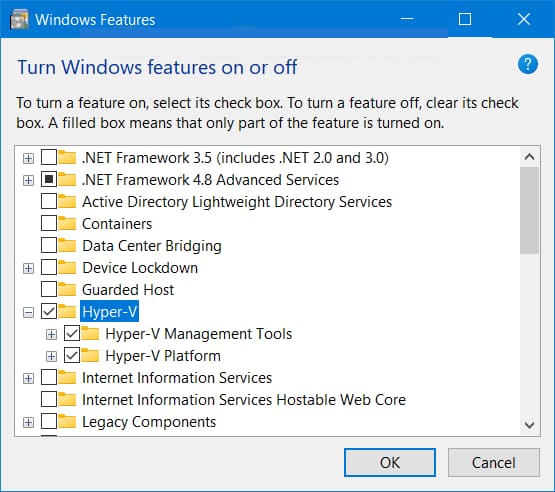The height and width of the screenshot is (492, 555).
Task: Expand the Internet Information Services node
Action: coord(28,379)
